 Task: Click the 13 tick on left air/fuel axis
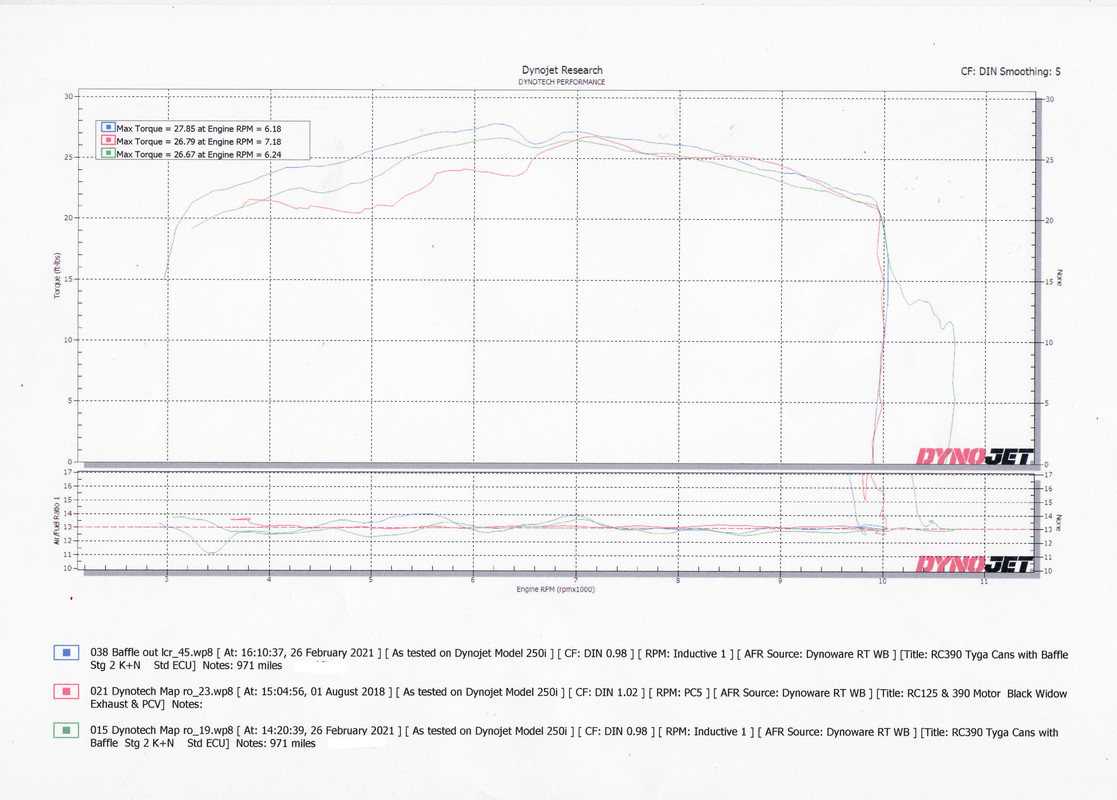(68, 527)
